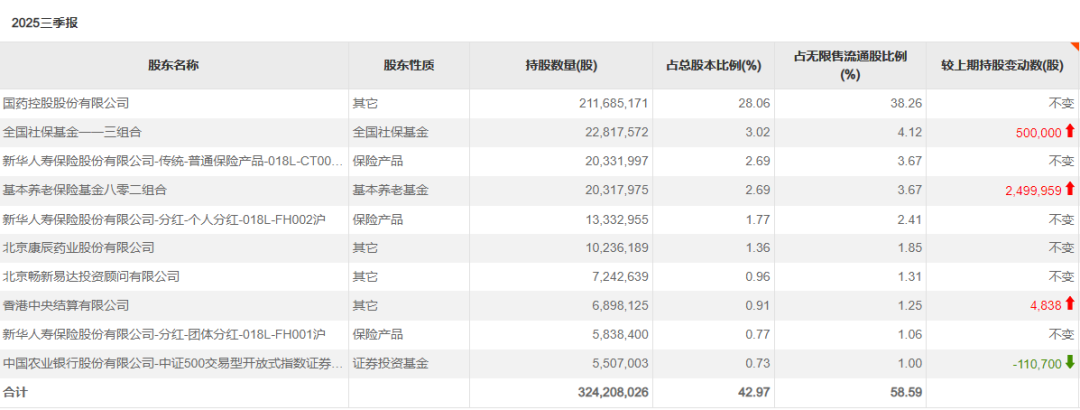This screenshot has width=1080, height=410.
Task: Click the 2025三季报 heading
Action: tap(45, 23)
